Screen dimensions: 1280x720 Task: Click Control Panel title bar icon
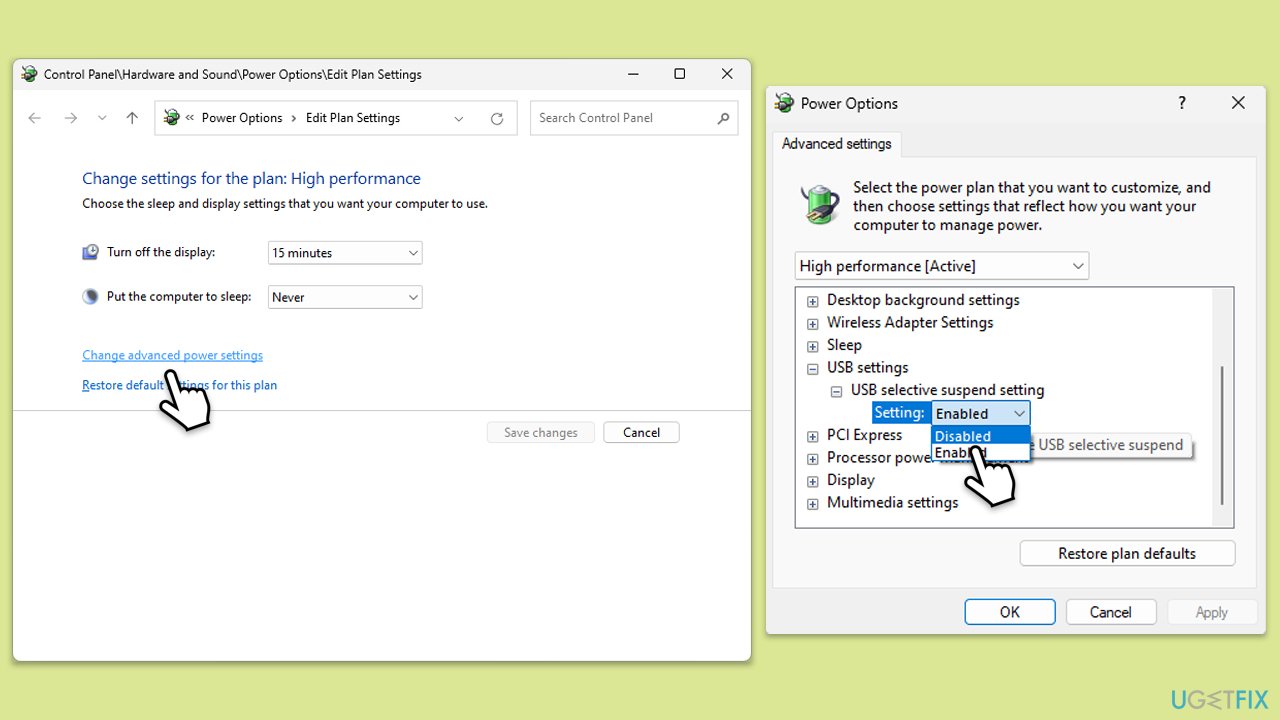tap(29, 74)
